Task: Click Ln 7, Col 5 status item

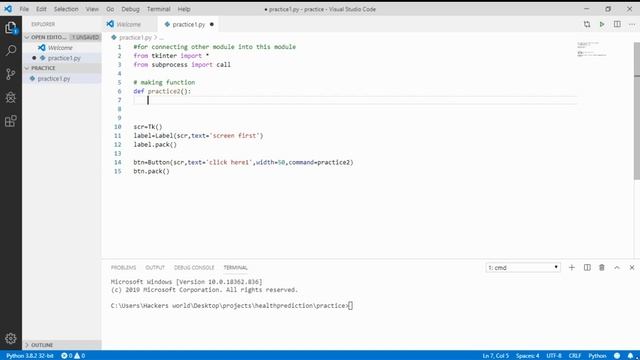Action: pyautogui.click(x=496, y=356)
